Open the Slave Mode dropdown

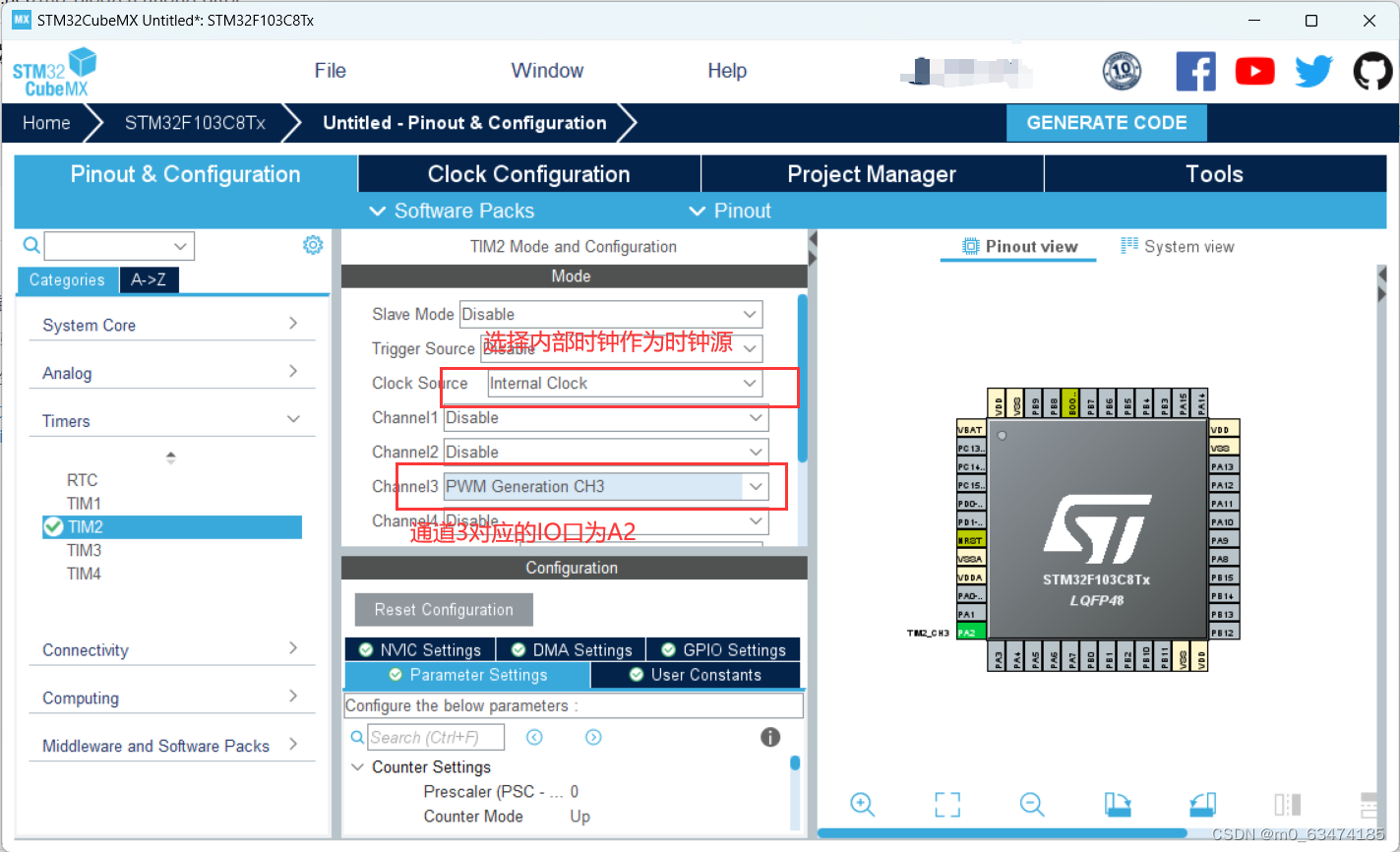tap(611, 314)
